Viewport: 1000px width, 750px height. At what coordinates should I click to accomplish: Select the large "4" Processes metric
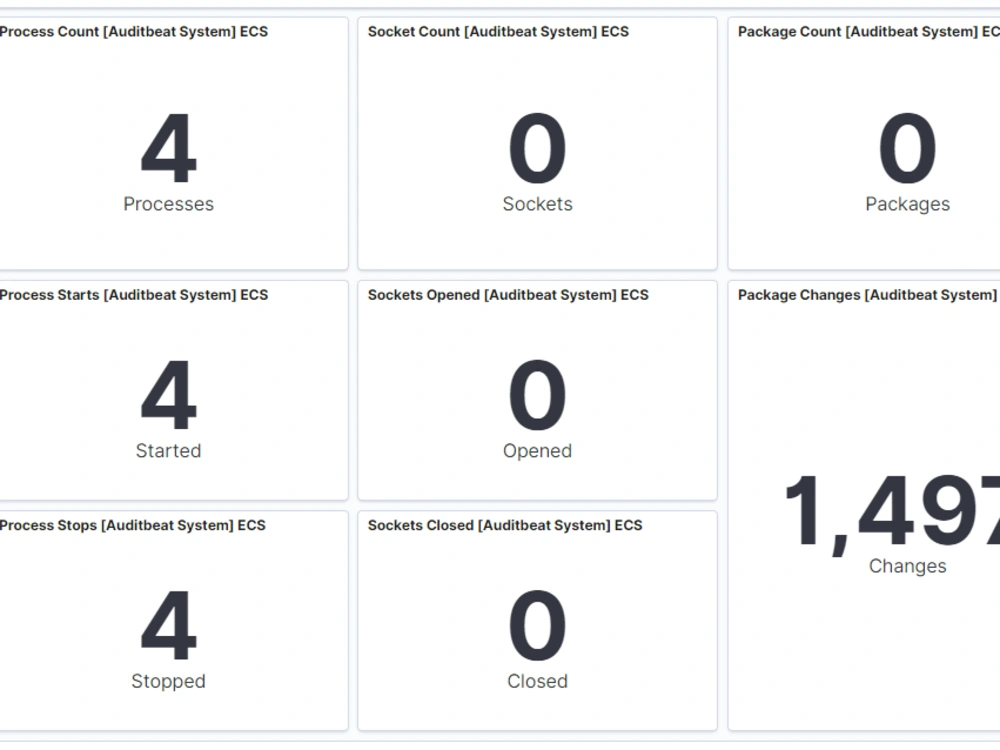point(168,150)
